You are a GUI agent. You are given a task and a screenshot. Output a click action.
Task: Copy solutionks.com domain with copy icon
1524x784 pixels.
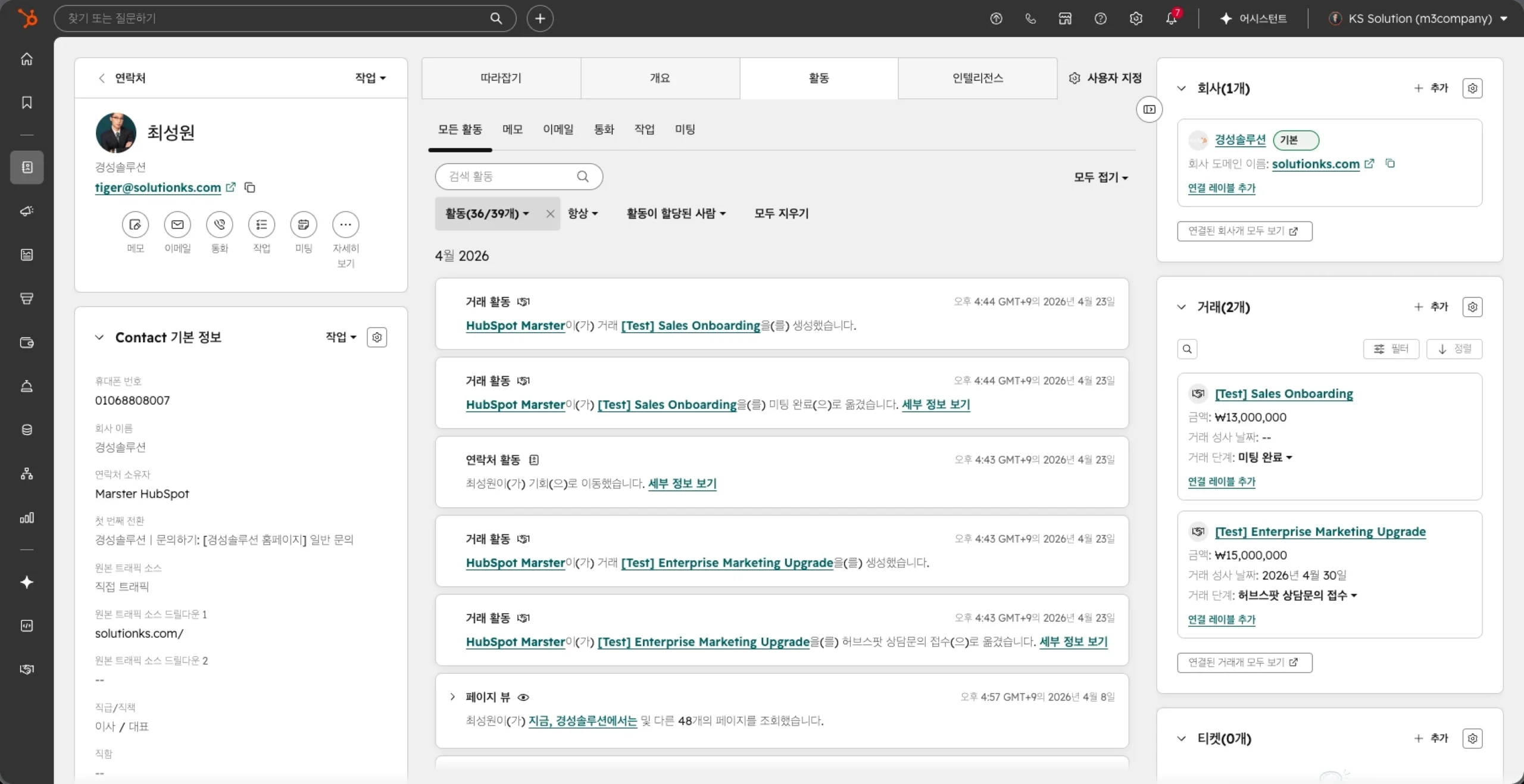pos(1390,163)
